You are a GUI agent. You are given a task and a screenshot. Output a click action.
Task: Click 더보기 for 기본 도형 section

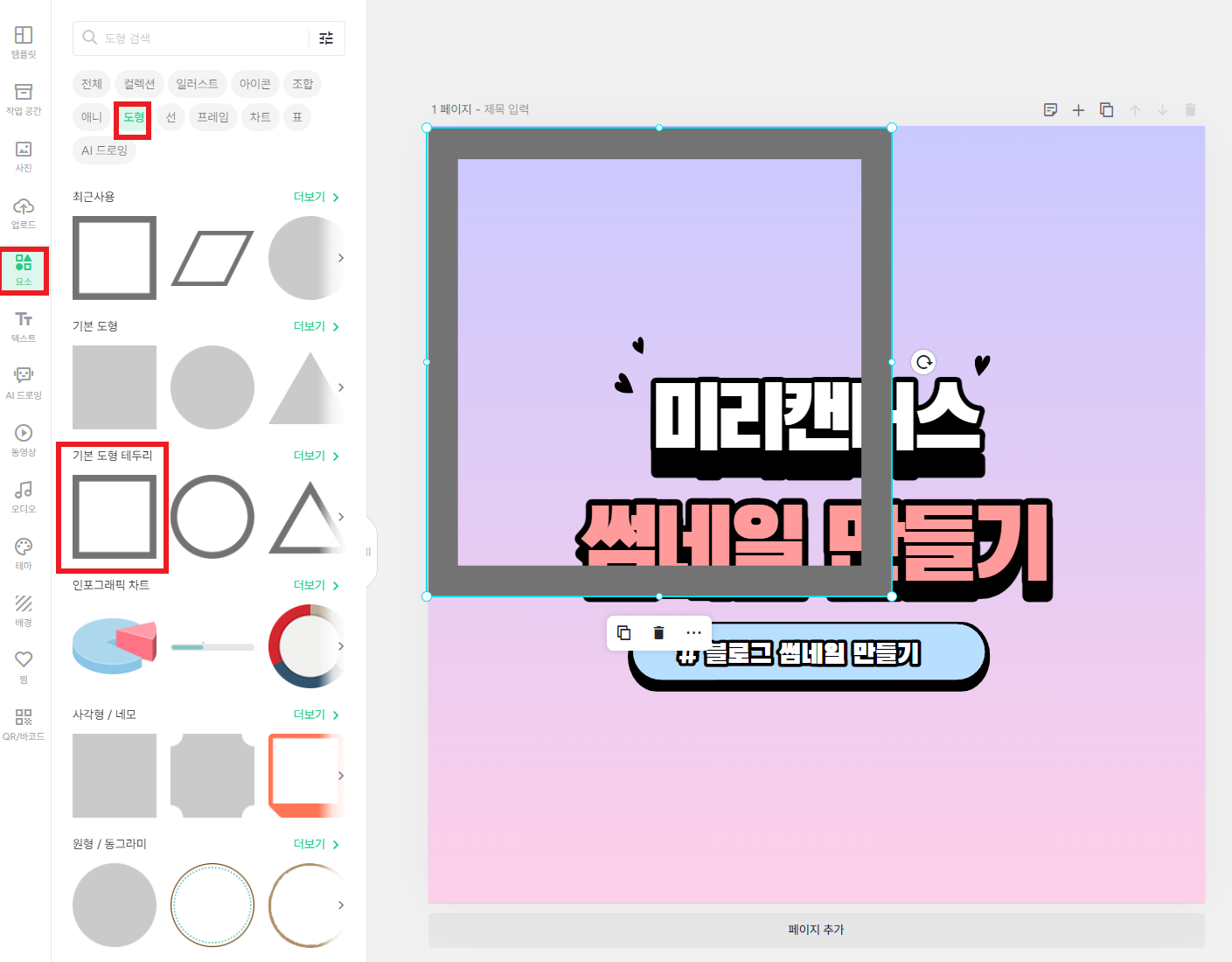click(x=317, y=327)
